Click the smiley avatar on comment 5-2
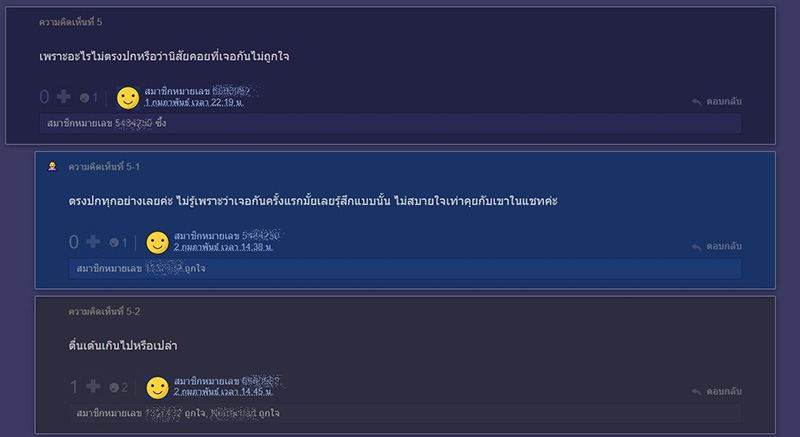Viewport: 800px width, 437px height. [157, 387]
